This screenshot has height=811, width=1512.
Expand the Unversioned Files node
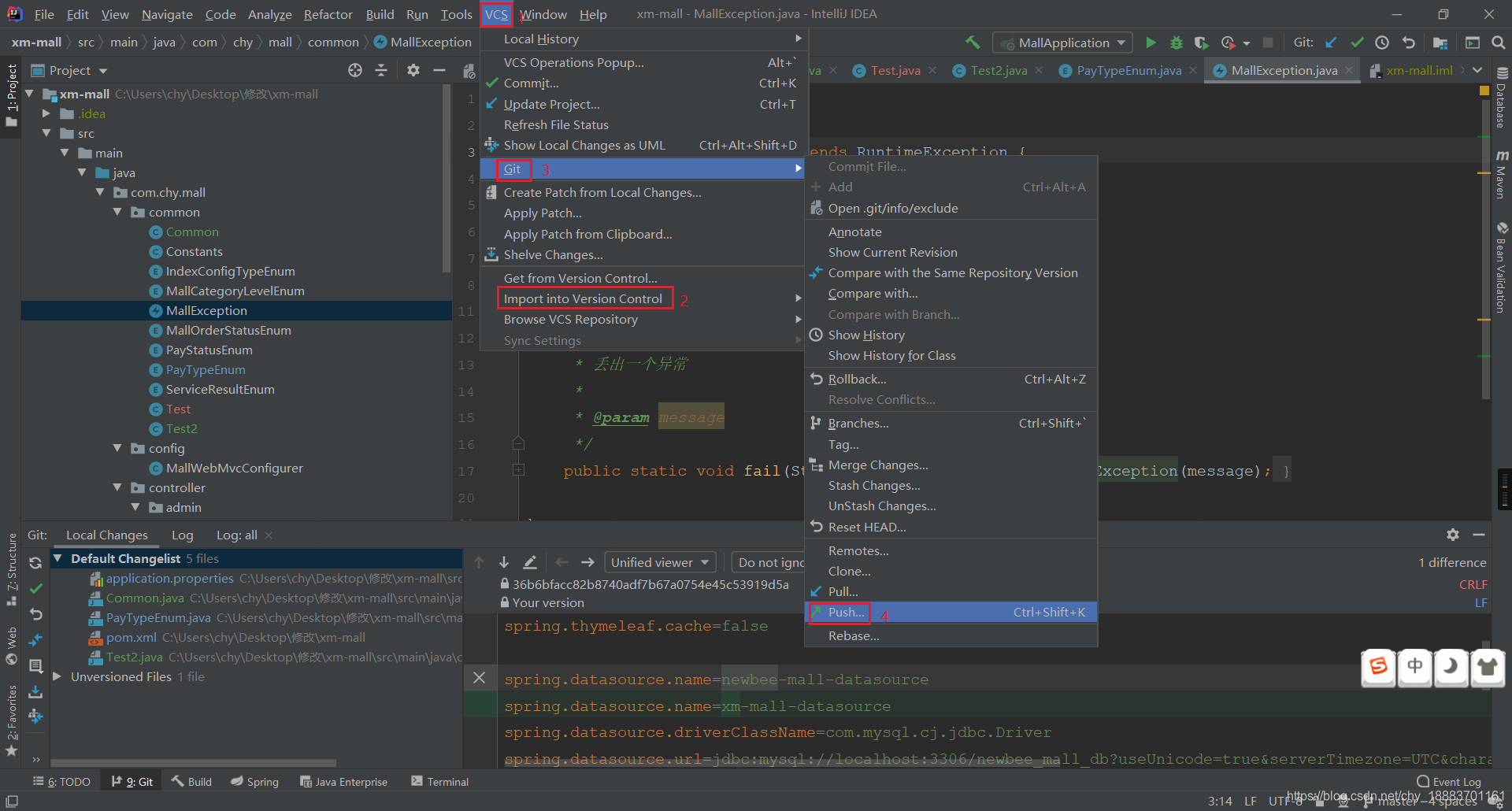(57, 676)
